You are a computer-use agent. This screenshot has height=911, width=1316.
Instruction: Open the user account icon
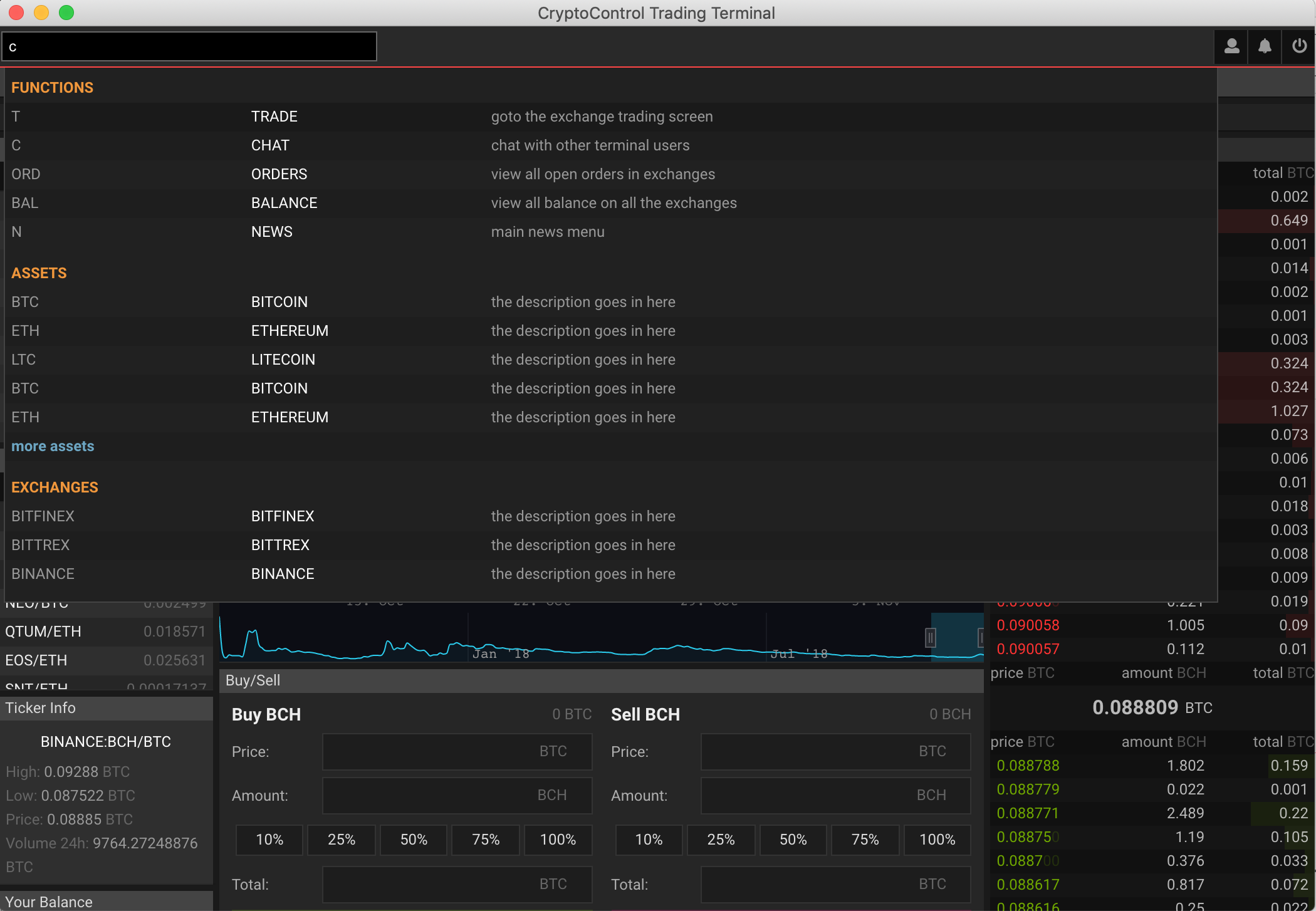click(1231, 46)
